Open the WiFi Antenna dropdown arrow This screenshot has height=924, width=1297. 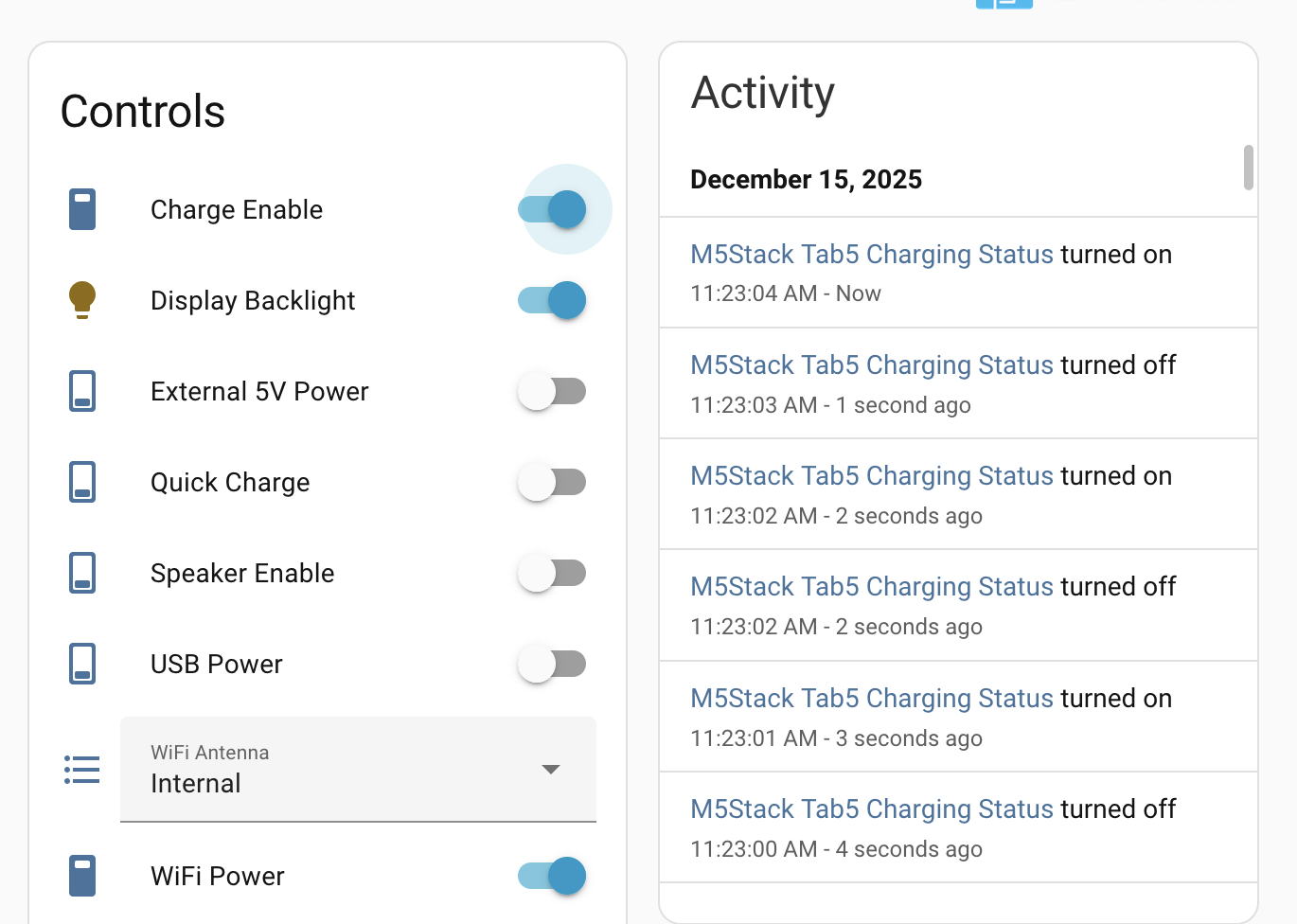(551, 770)
